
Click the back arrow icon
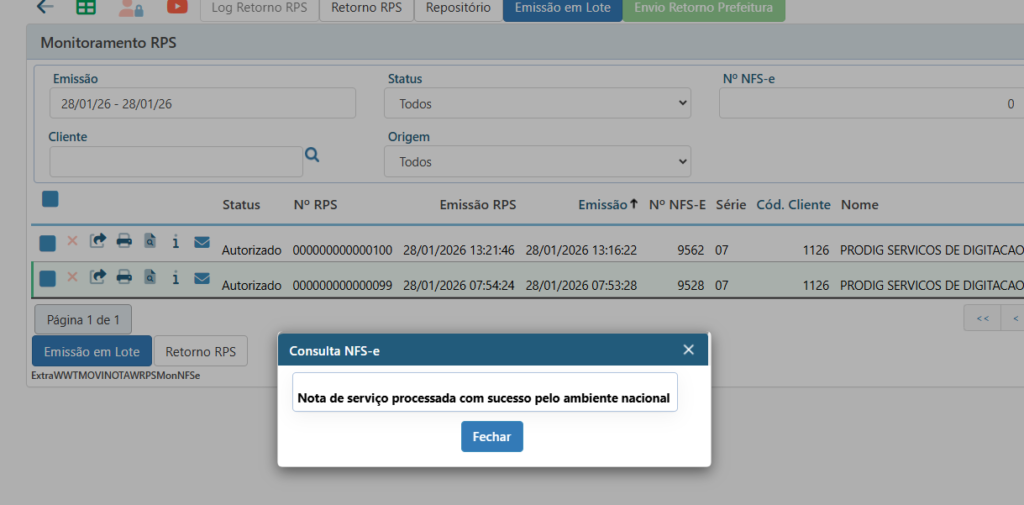(45, 7)
